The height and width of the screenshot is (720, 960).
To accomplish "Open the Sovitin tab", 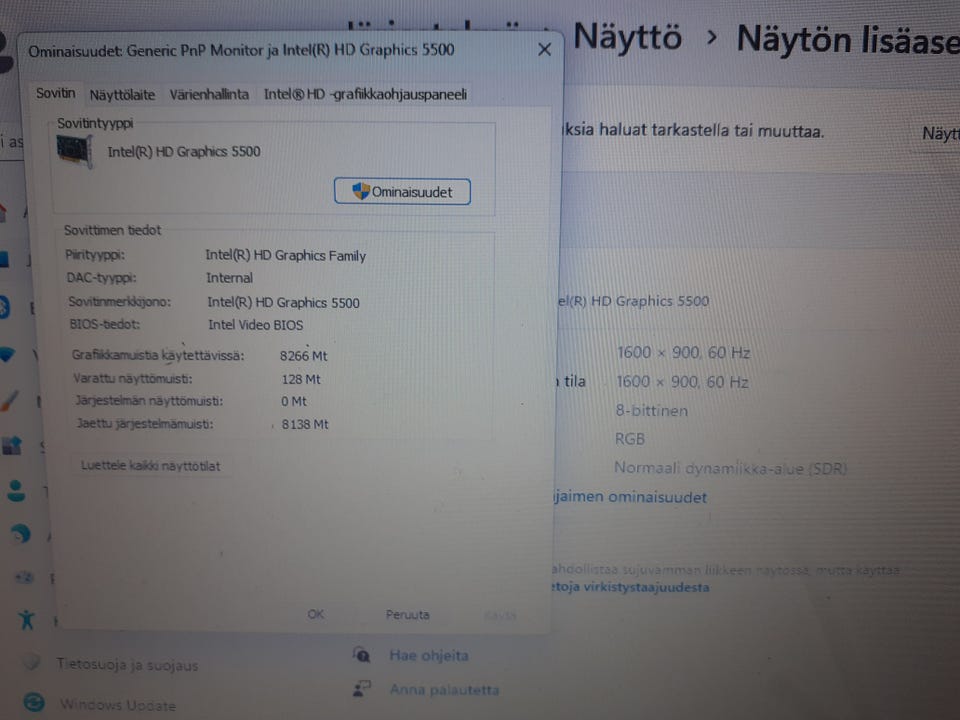I will click(x=55, y=94).
